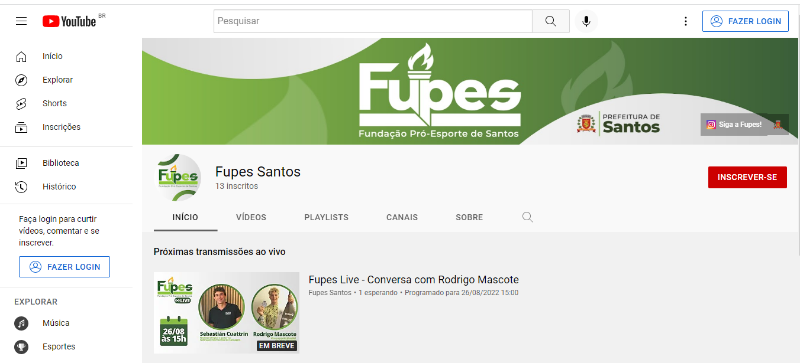The image size is (800, 363).
Task: Start voice search with microphone icon
Action: (x=586, y=21)
